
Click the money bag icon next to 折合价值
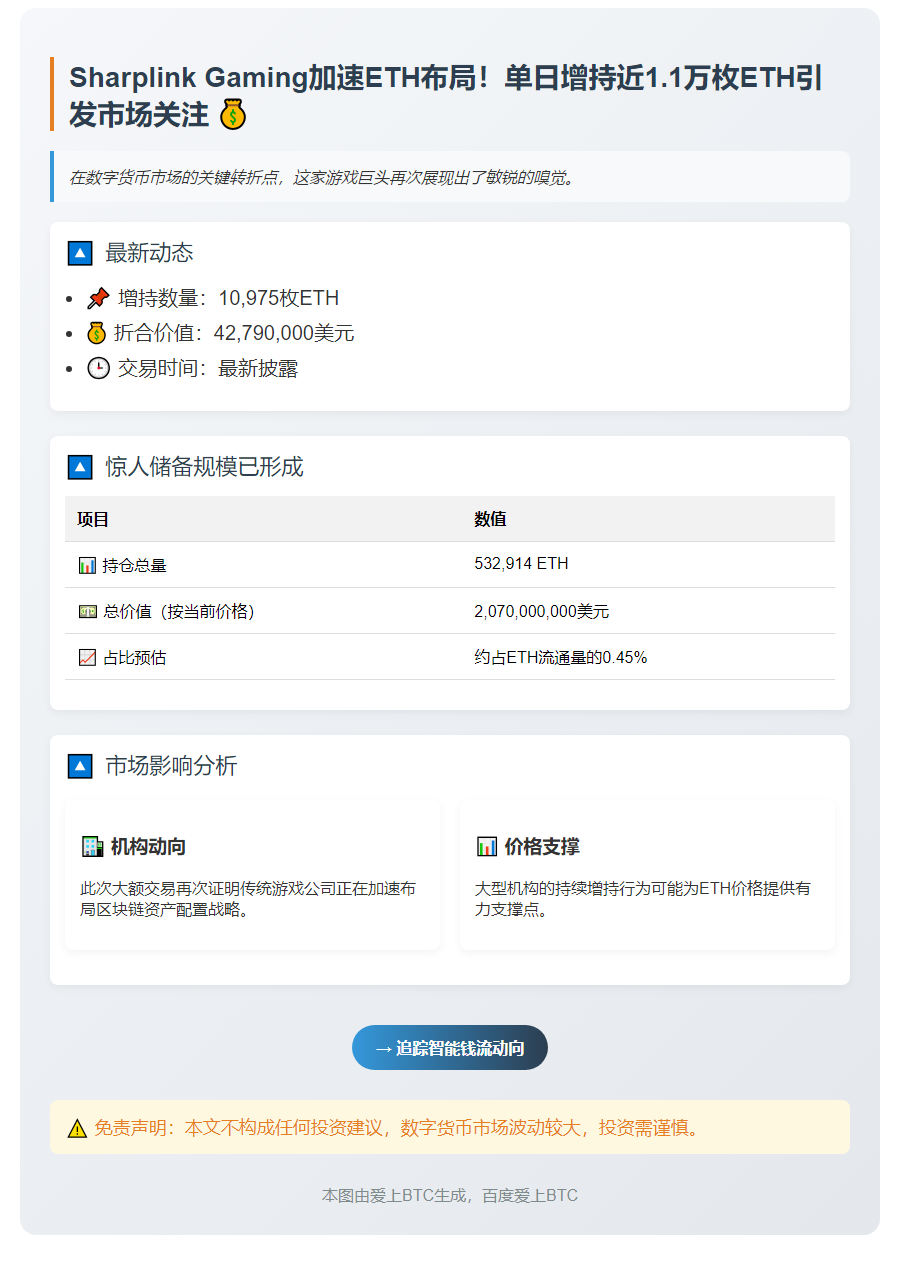tap(97, 333)
